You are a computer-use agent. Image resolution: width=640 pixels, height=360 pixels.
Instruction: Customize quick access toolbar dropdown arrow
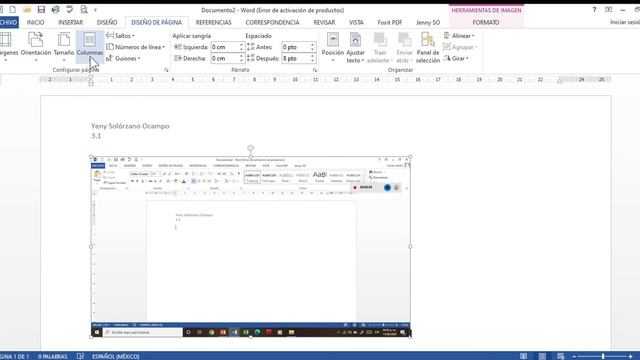[96, 10]
